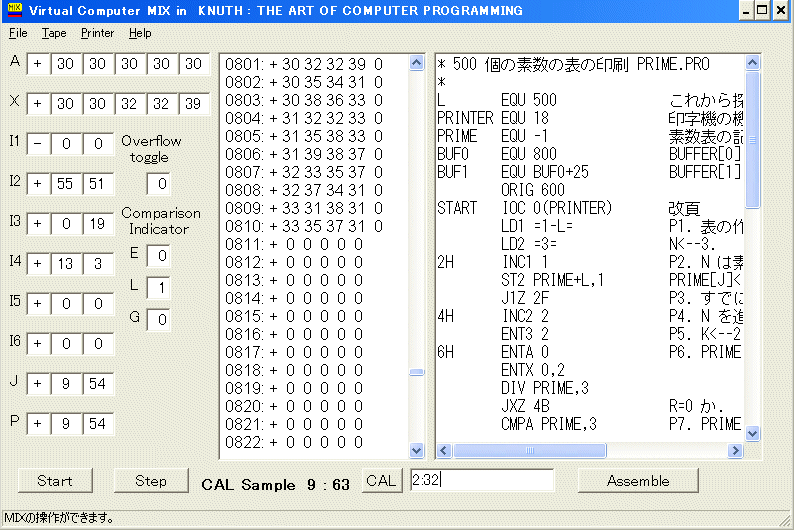794x530 pixels.
Task: Minimize the Virtual Computer MIX window
Action: point(746,10)
